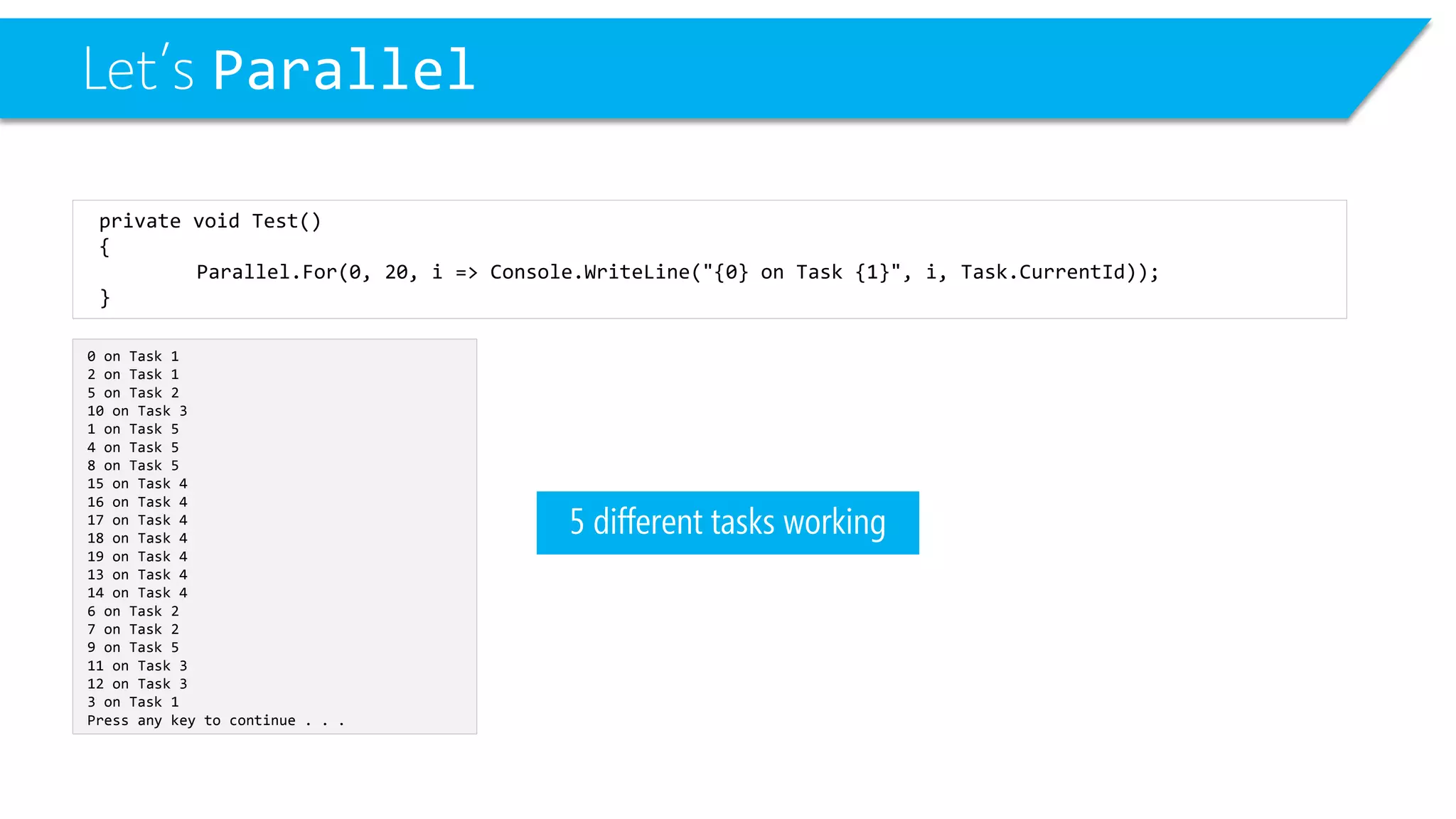Click the '0 on Task 1' output line
1456x819 pixels.
(133, 356)
